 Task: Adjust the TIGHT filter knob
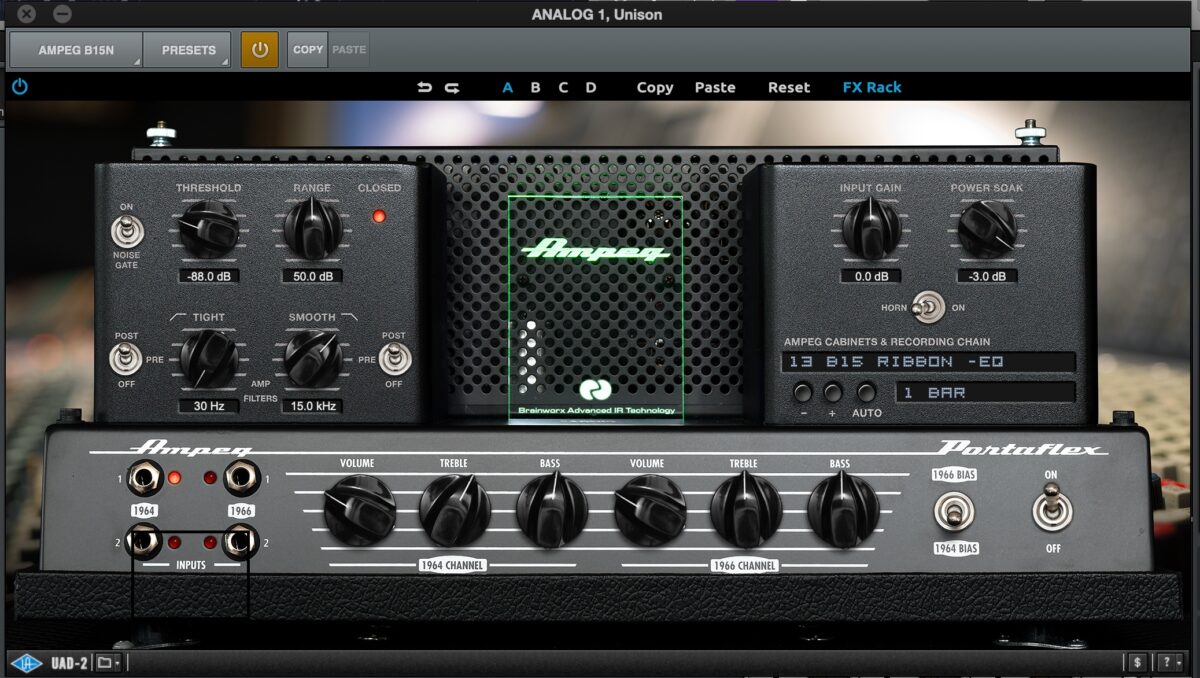coord(209,358)
